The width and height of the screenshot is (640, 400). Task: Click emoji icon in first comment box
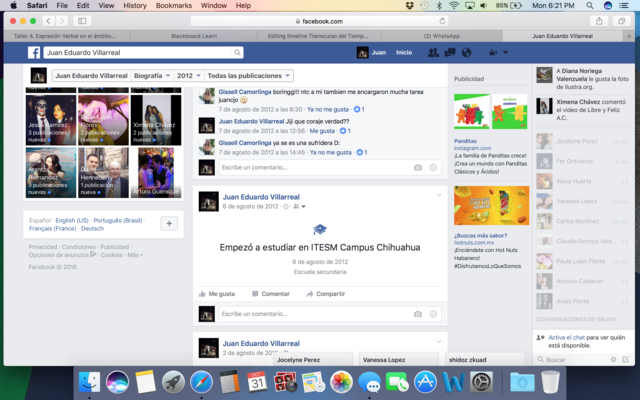tap(433, 167)
